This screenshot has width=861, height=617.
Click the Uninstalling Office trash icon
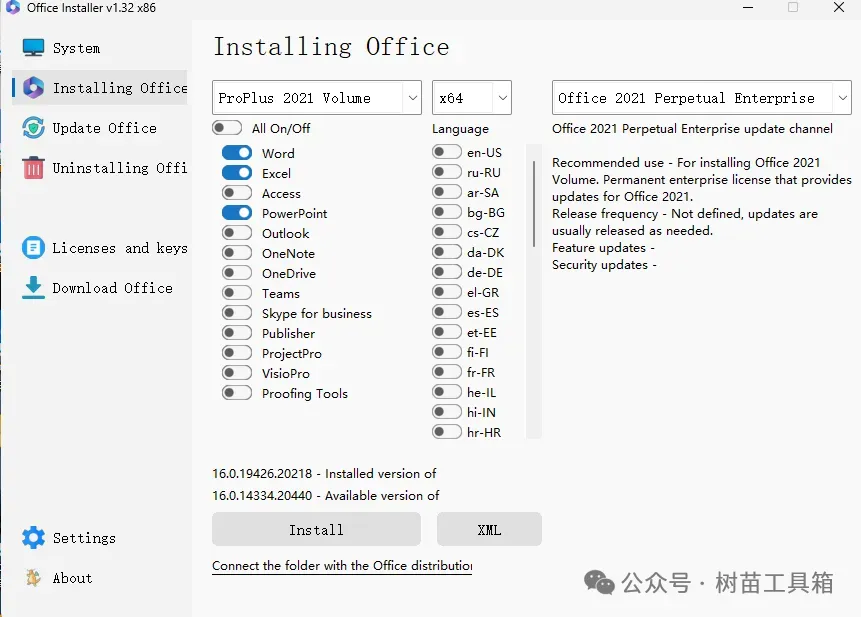point(34,168)
